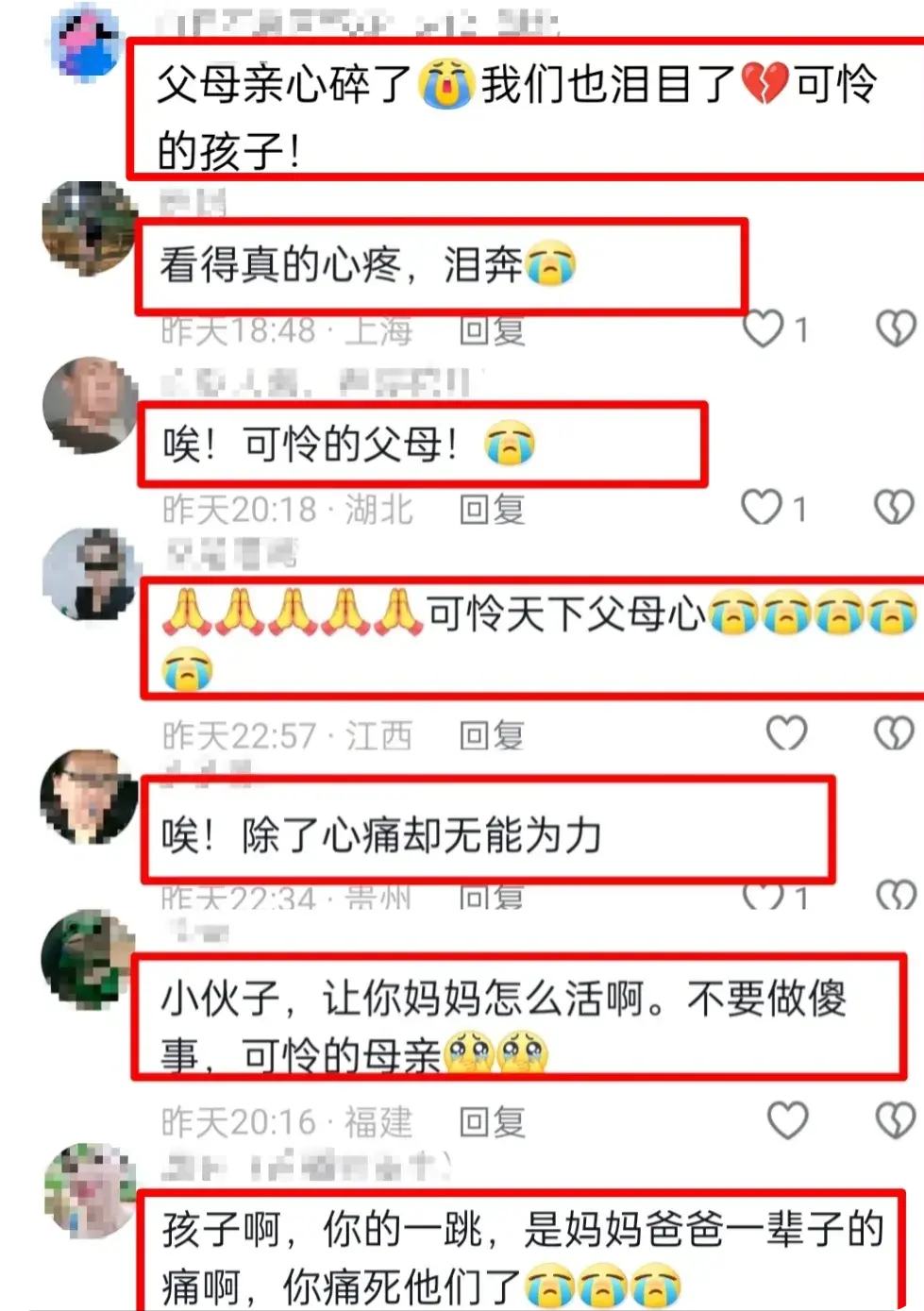Image resolution: width=924 pixels, height=1311 pixels.
Task: Open avatar of 小伙子 commenter
Action: click(88, 959)
